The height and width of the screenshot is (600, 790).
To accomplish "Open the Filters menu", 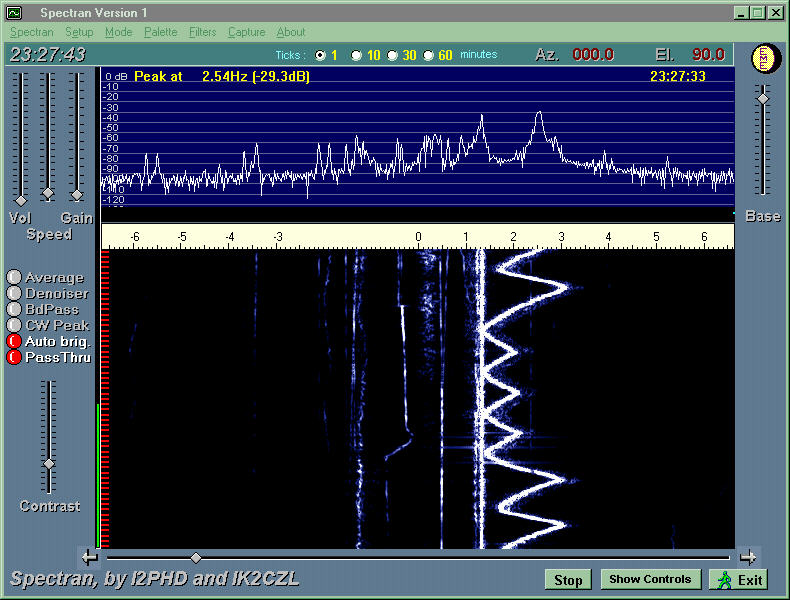I will click(x=202, y=32).
